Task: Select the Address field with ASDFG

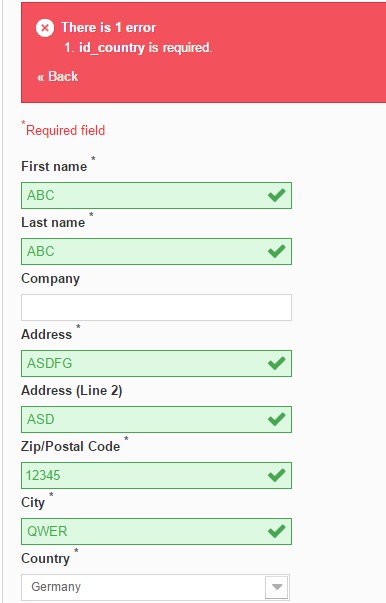Action: click(x=156, y=363)
